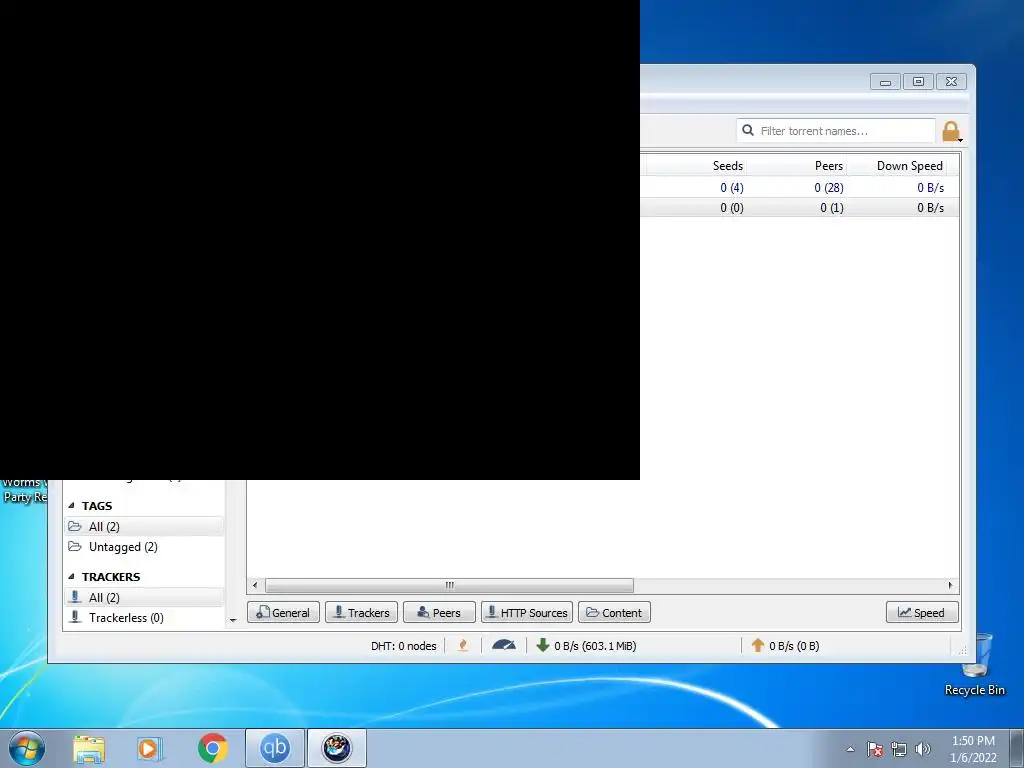
Task: Open Windows Explorer from taskbar
Action: pos(89,748)
